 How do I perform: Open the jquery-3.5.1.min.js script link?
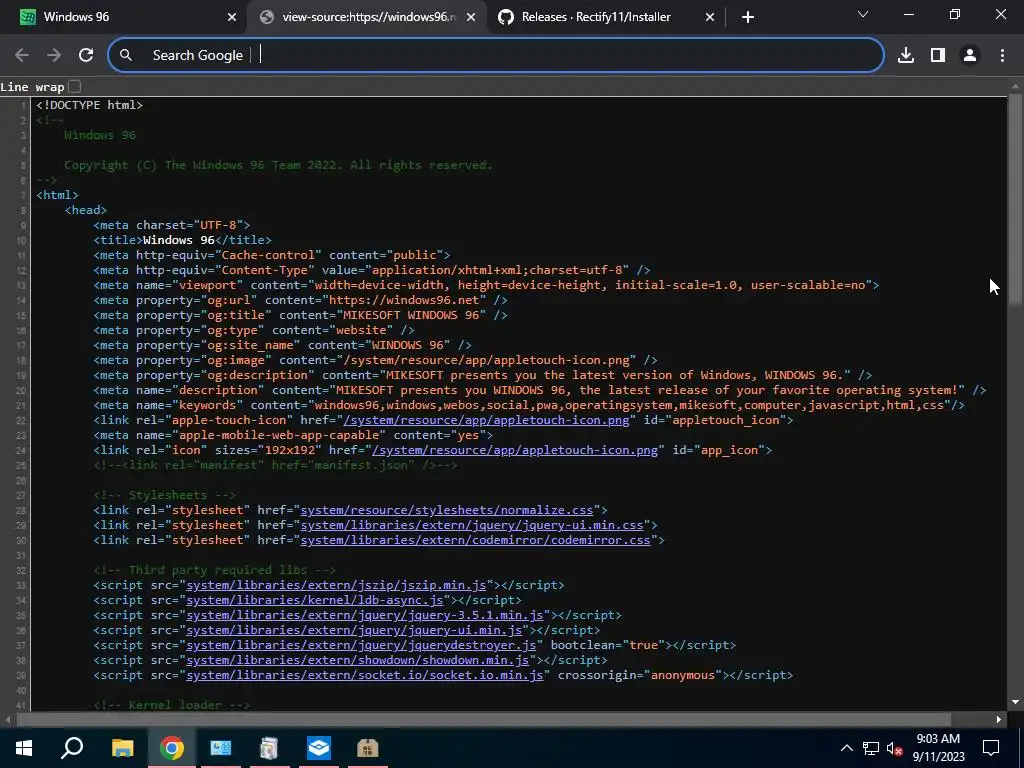click(364, 615)
